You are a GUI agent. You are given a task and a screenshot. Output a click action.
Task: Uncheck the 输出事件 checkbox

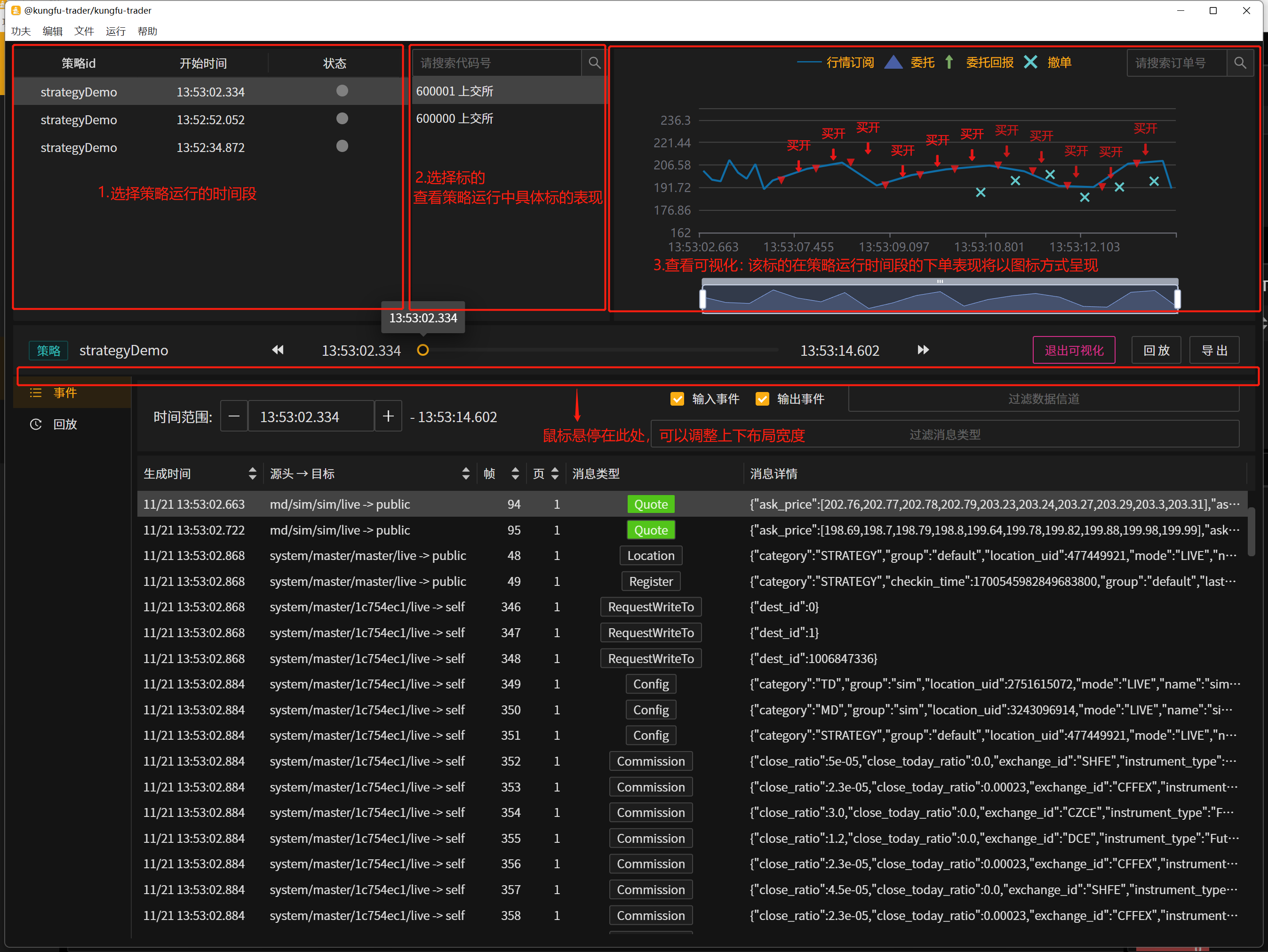pos(762,399)
